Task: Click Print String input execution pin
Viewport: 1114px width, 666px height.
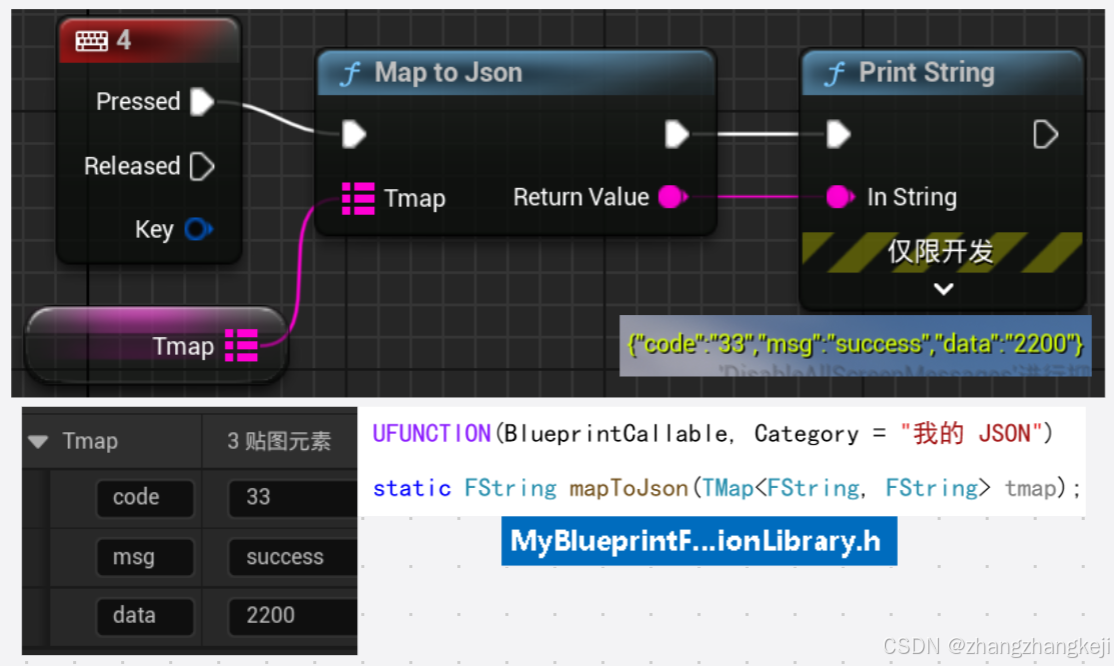Action: click(838, 134)
